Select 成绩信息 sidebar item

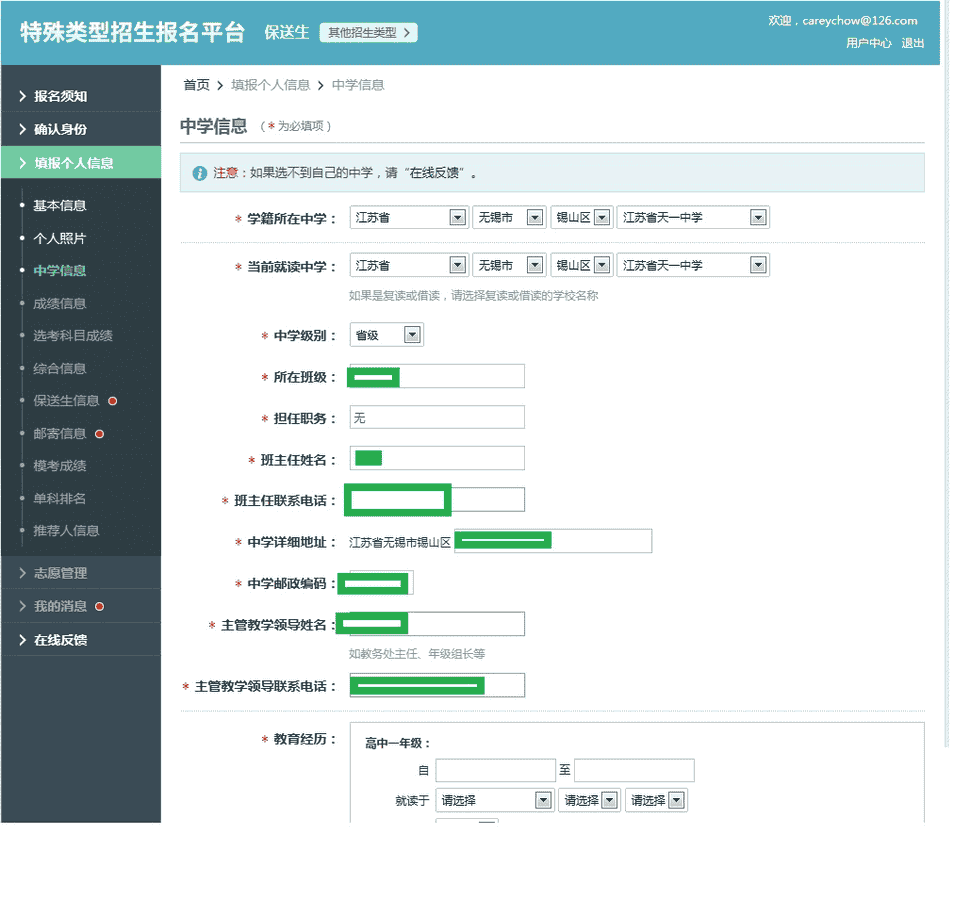pyautogui.click(x=60, y=303)
